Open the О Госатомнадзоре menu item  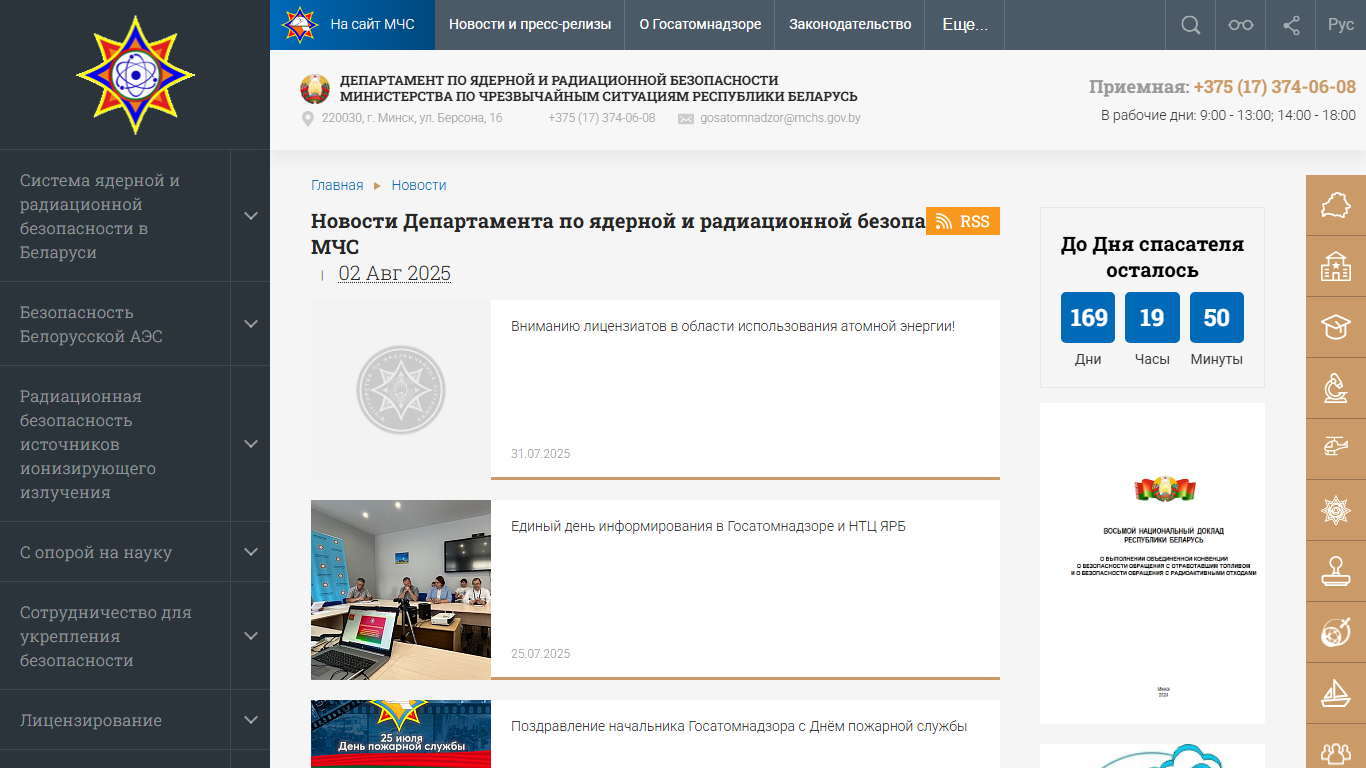coord(700,25)
